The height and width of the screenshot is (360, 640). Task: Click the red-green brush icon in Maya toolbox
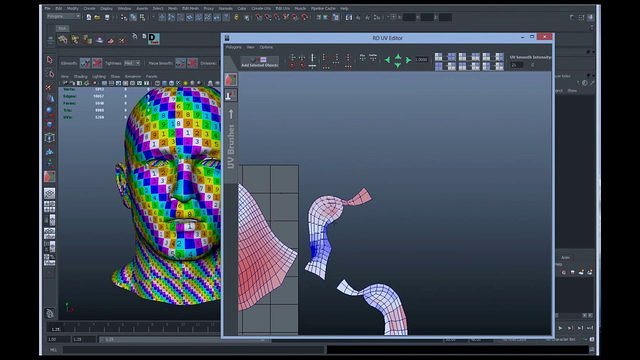[49, 177]
